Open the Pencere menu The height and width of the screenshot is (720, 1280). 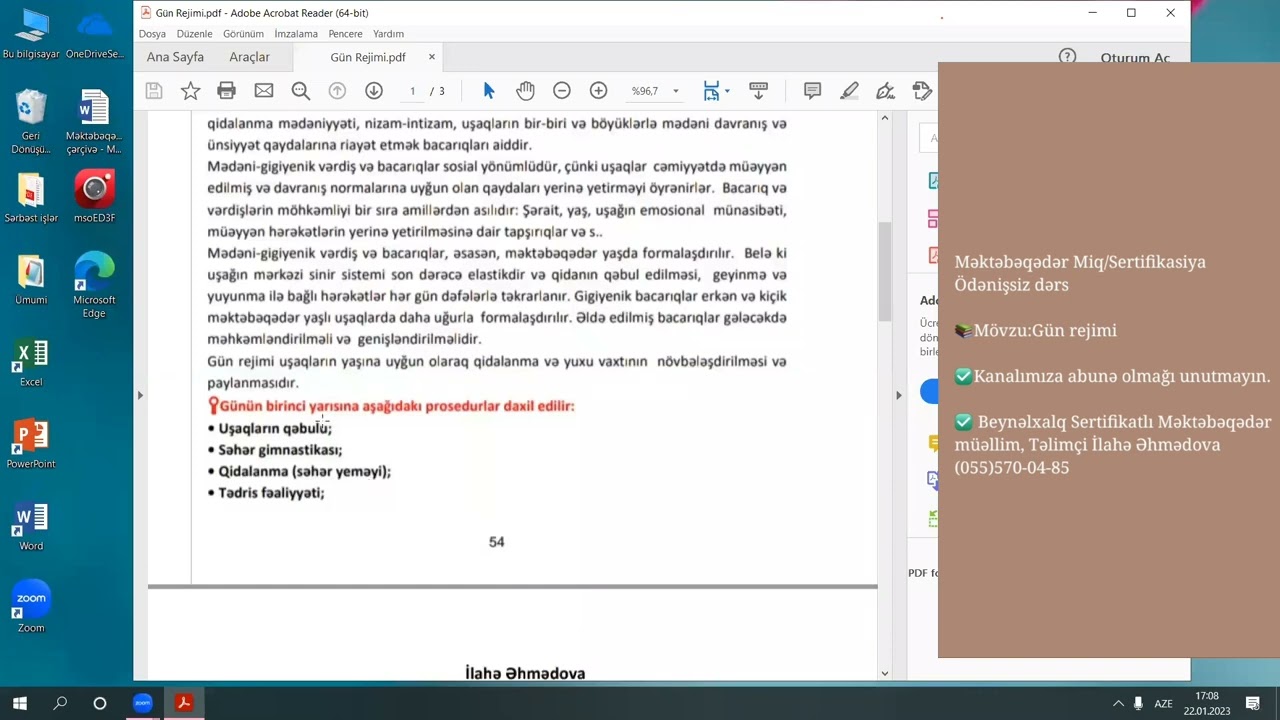click(x=345, y=34)
